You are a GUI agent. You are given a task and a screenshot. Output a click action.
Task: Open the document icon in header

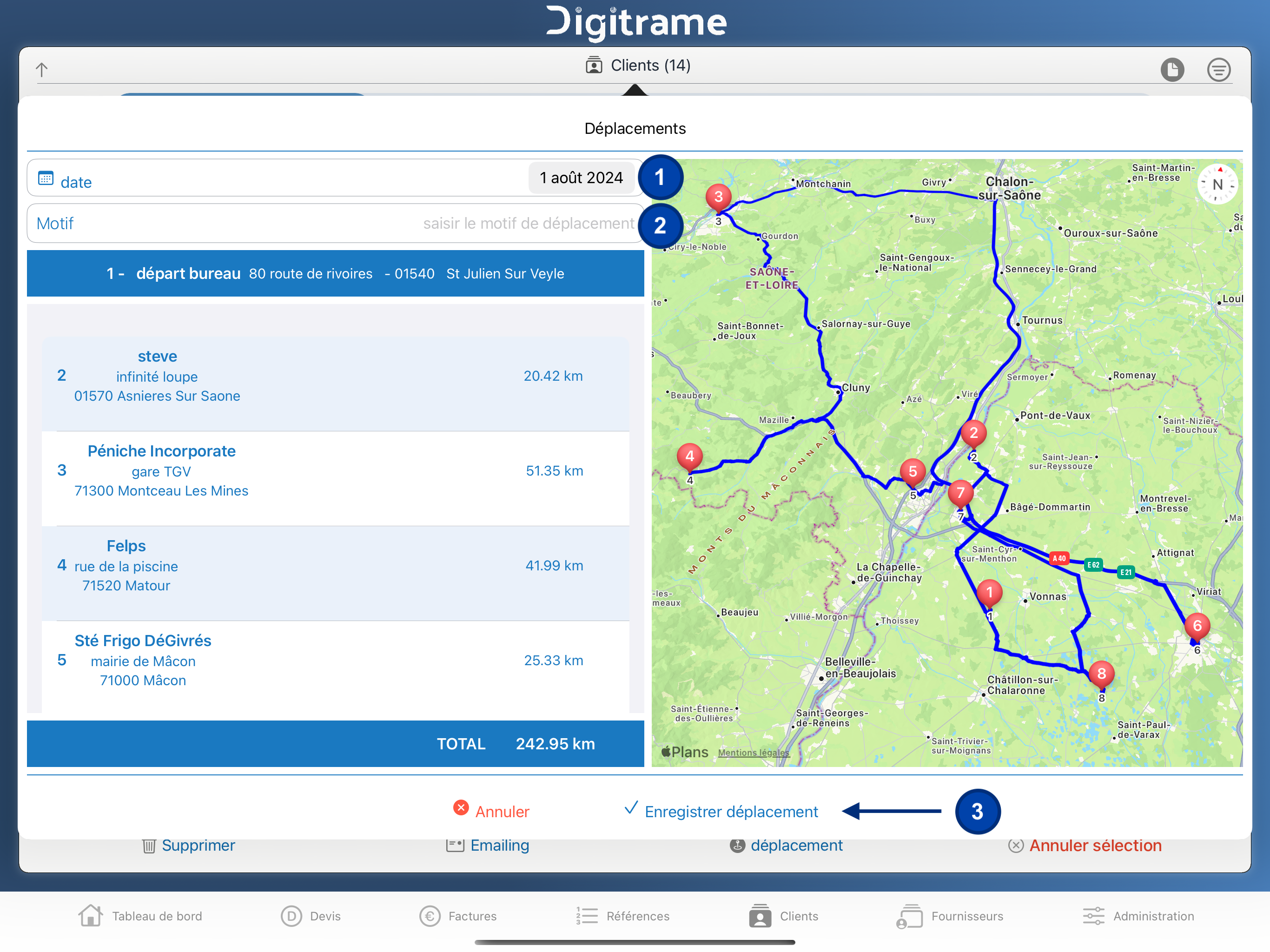[1172, 70]
